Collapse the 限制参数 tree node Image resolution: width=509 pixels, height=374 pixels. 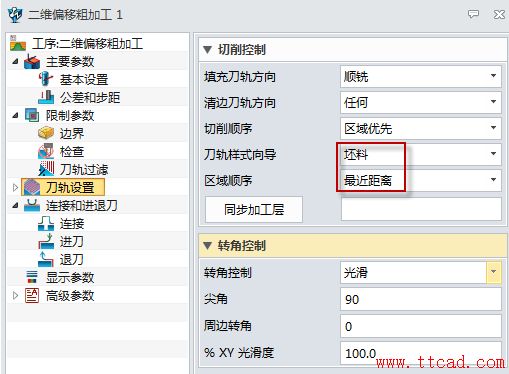pyautogui.click(x=15, y=115)
